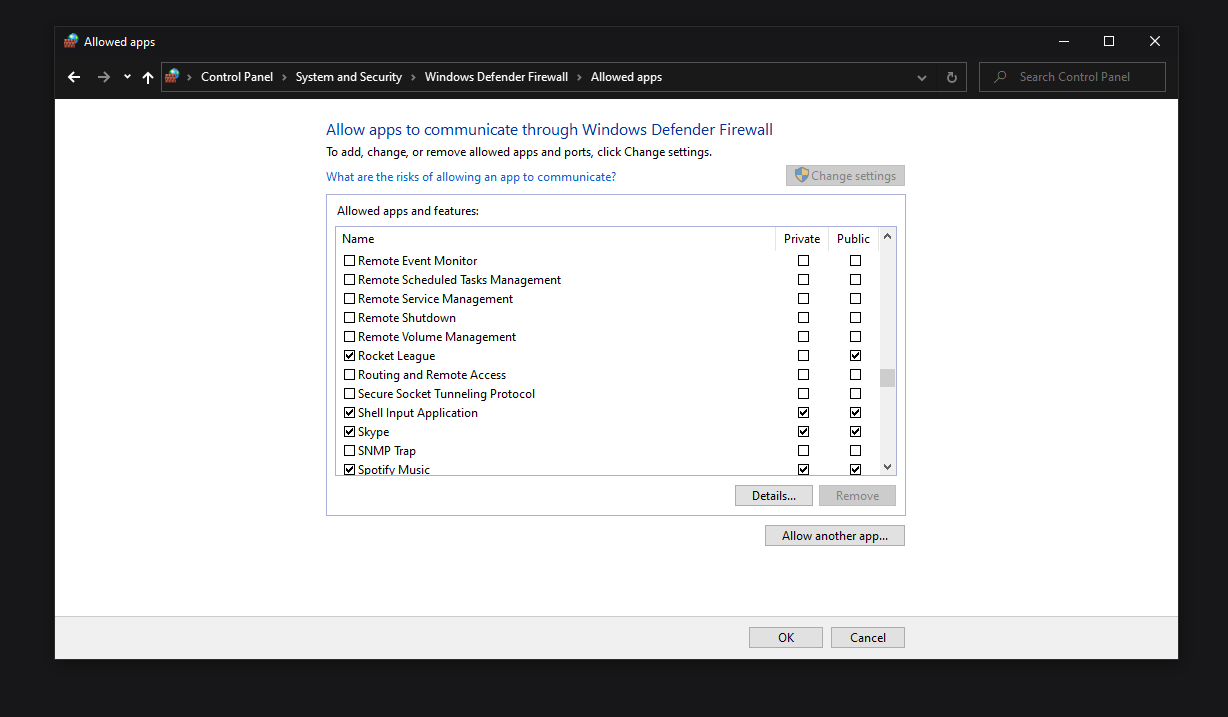Go back with the back arrow
The height and width of the screenshot is (717, 1228).
click(74, 77)
